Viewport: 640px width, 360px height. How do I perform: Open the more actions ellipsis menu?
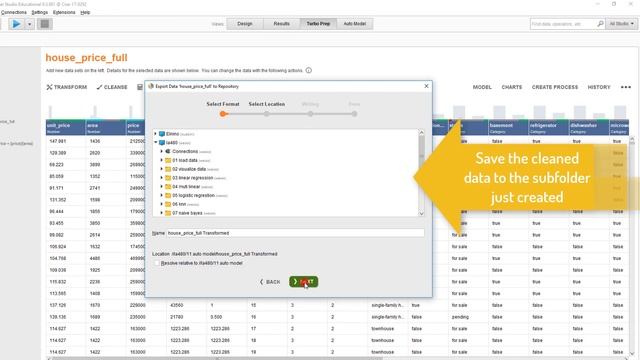point(626,87)
